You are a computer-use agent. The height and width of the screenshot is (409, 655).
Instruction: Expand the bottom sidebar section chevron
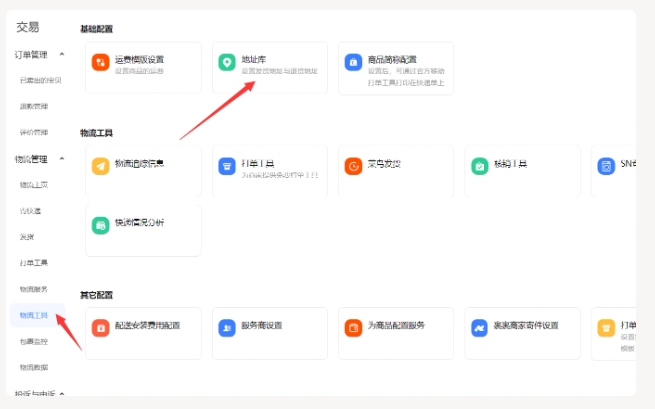point(62,394)
